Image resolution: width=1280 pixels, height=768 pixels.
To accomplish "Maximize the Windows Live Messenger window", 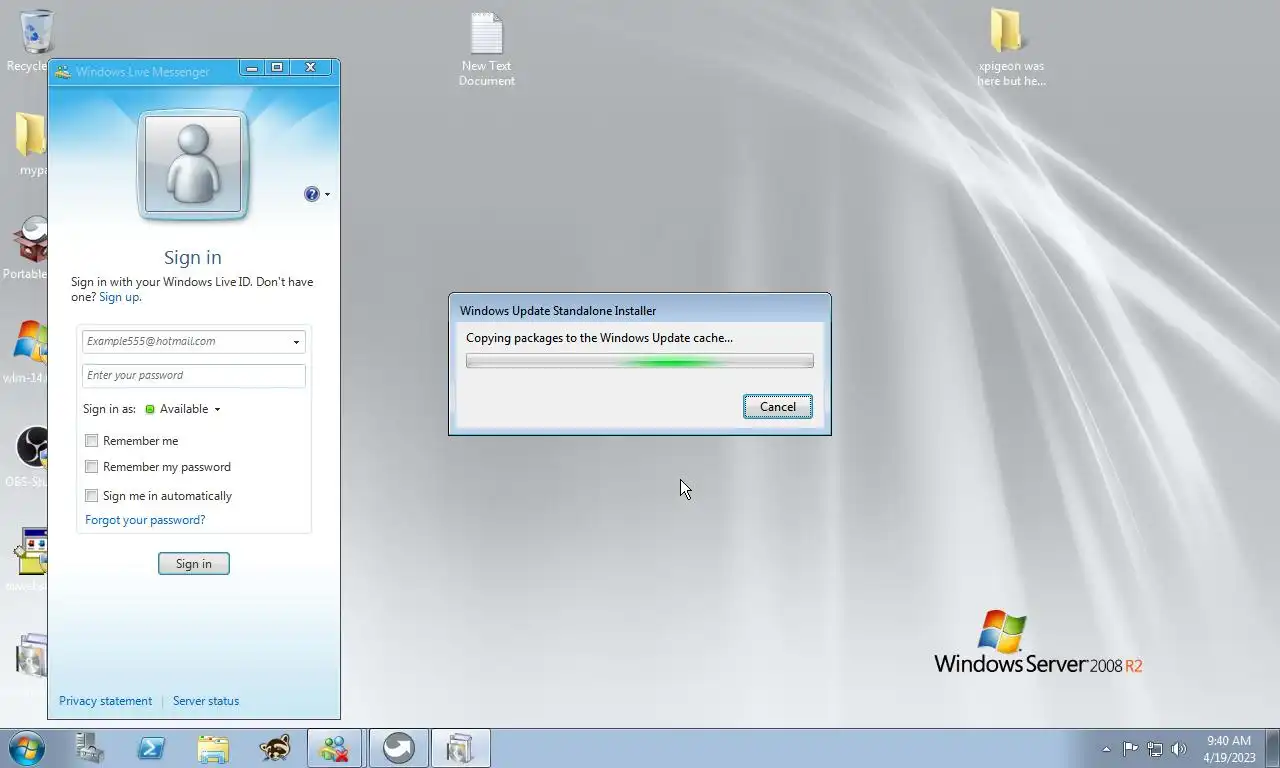I will [x=277, y=68].
